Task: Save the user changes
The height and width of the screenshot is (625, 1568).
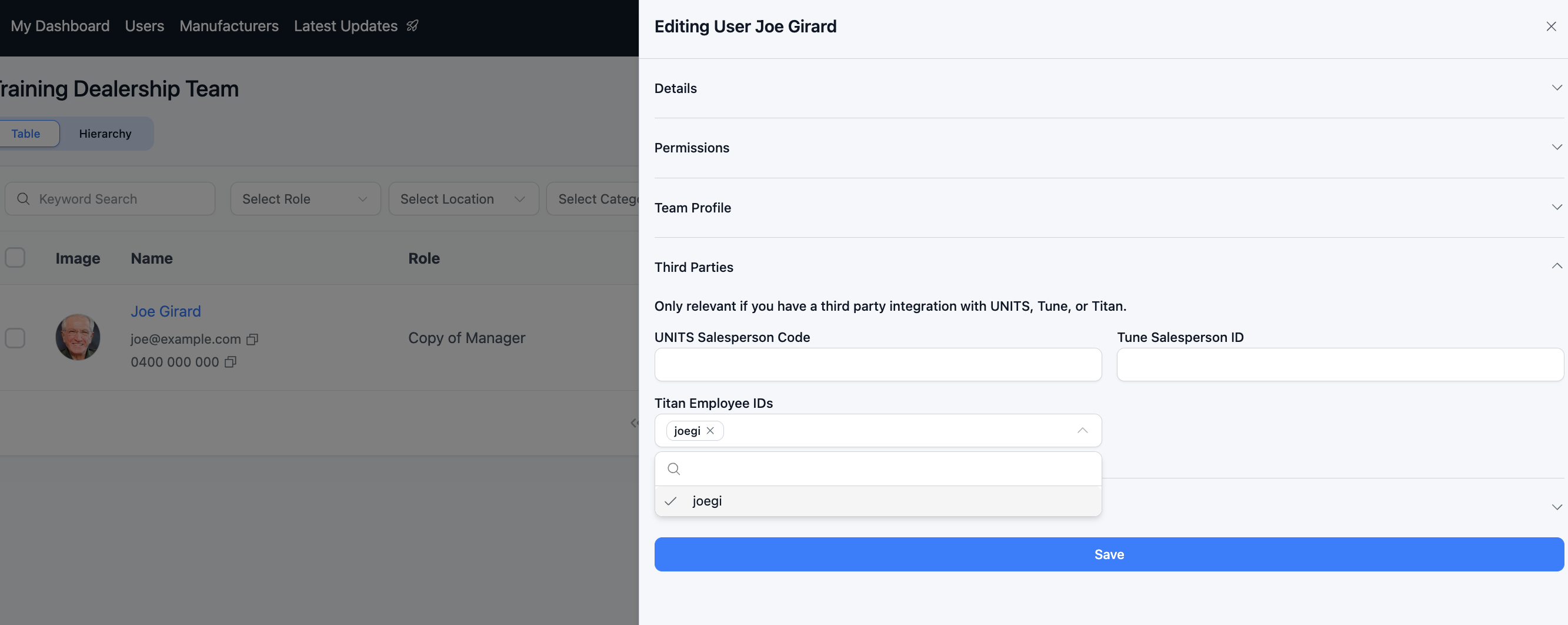Action: click(x=1109, y=554)
